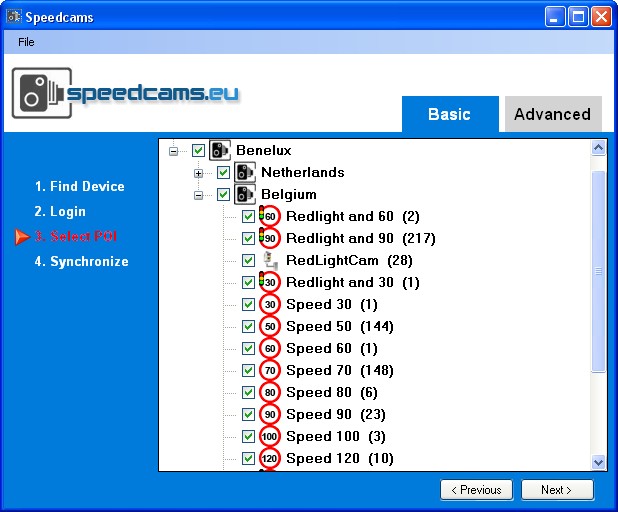The width and height of the screenshot is (618, 512).
Task: Uncheck the Netherlands checkbox
Action: point(223,172)
